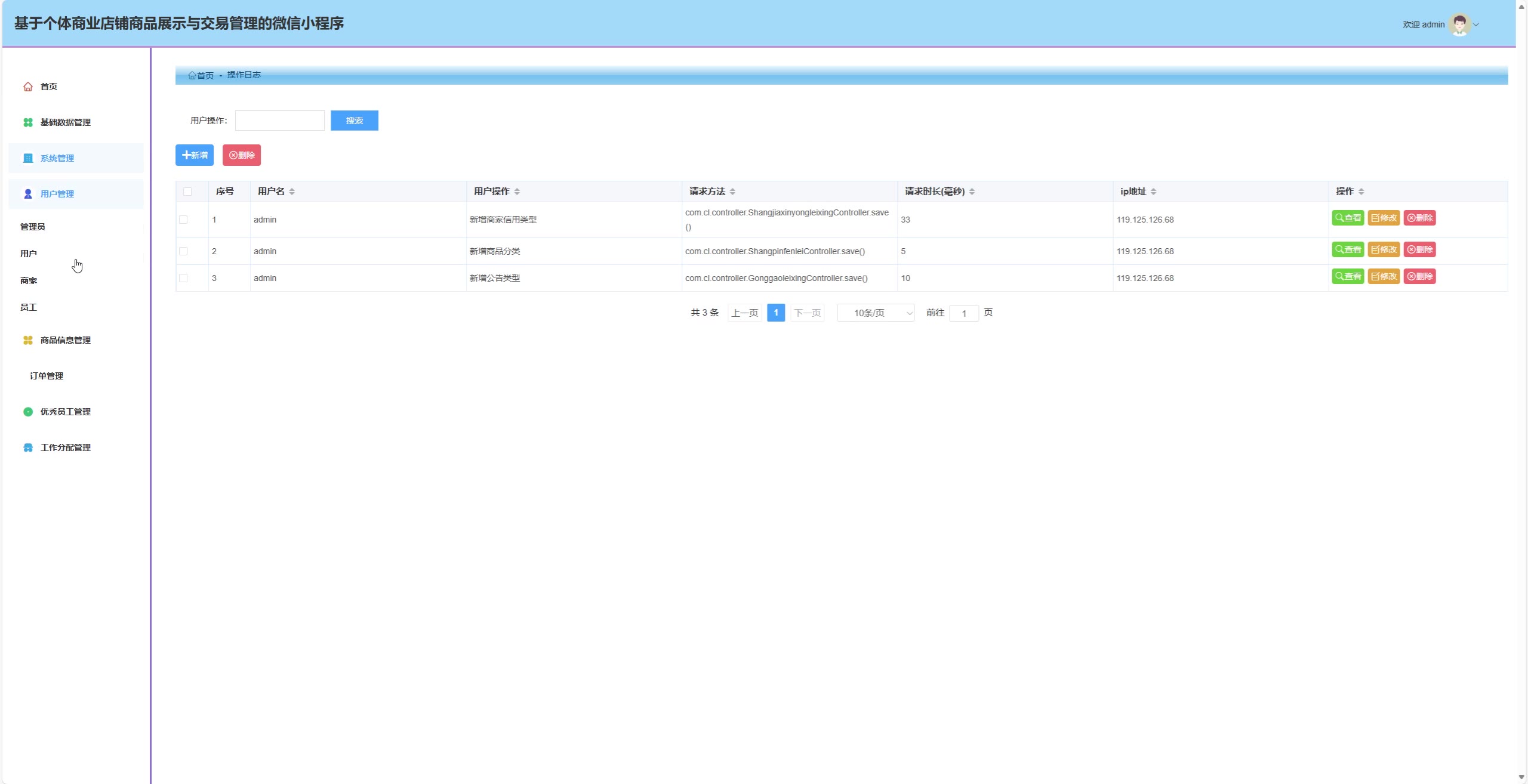
Task: Click the blue 搜索 button
Action: (x=354, y=121)
